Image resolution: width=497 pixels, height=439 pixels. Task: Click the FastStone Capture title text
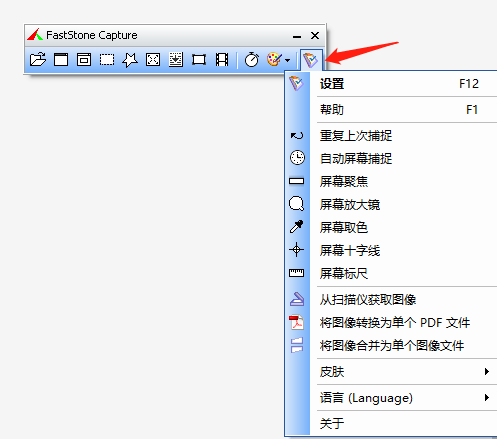92,35
